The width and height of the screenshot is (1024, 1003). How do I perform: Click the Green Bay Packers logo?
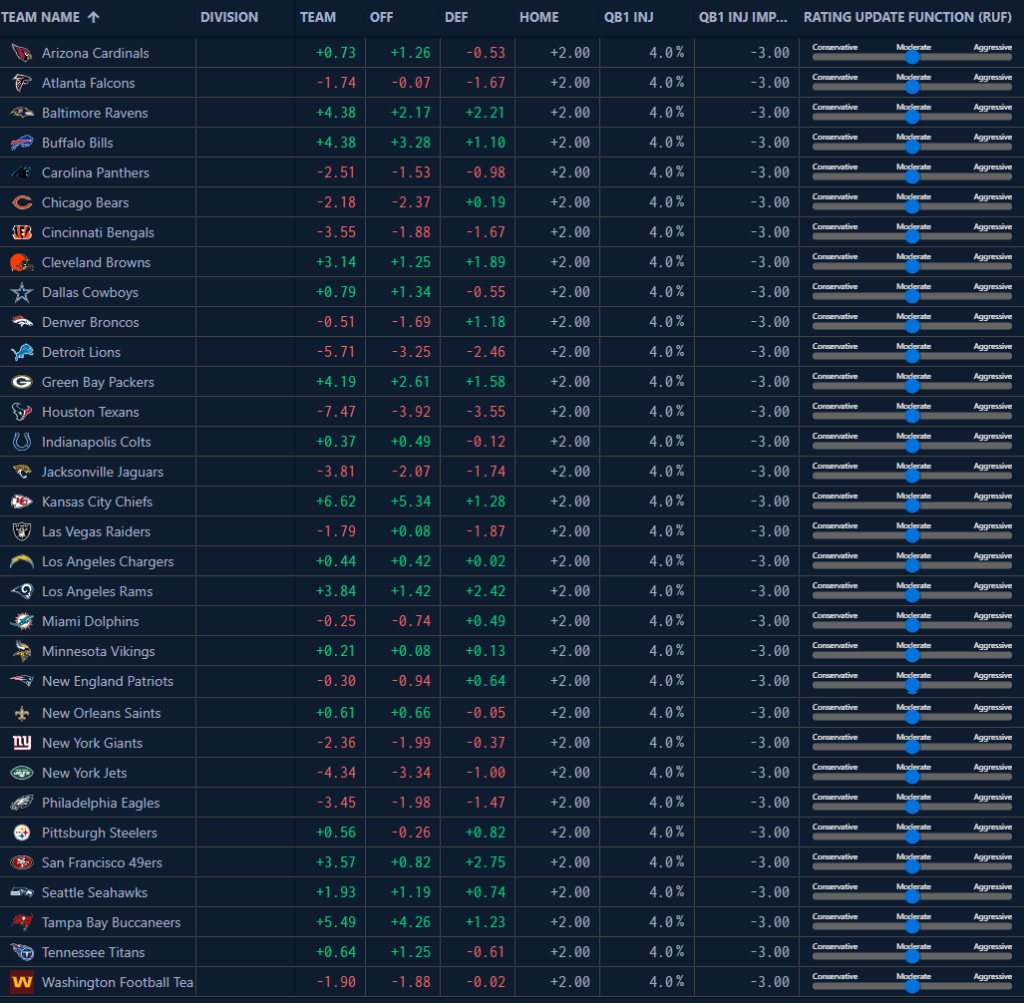pyautogui.click(x=22, y=382)
